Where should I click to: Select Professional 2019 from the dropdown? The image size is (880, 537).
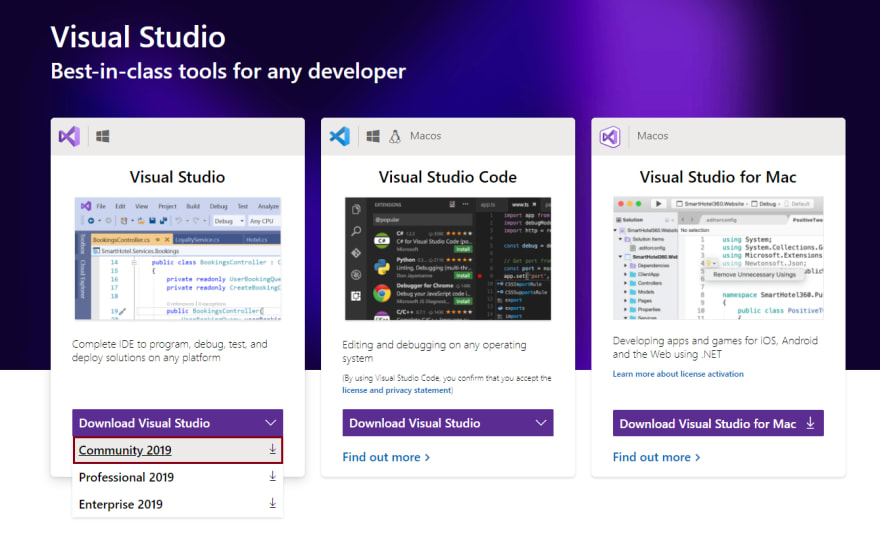(x=177, y=477)
